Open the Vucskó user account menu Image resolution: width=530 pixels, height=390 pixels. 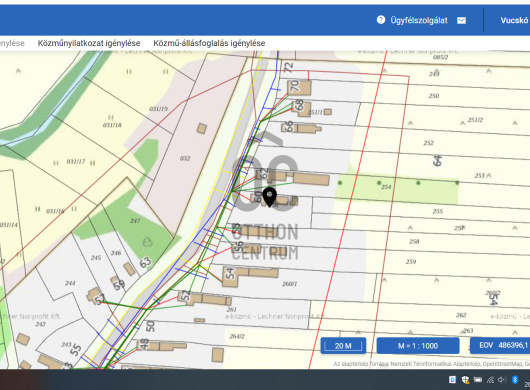click(x=514, y=20)
